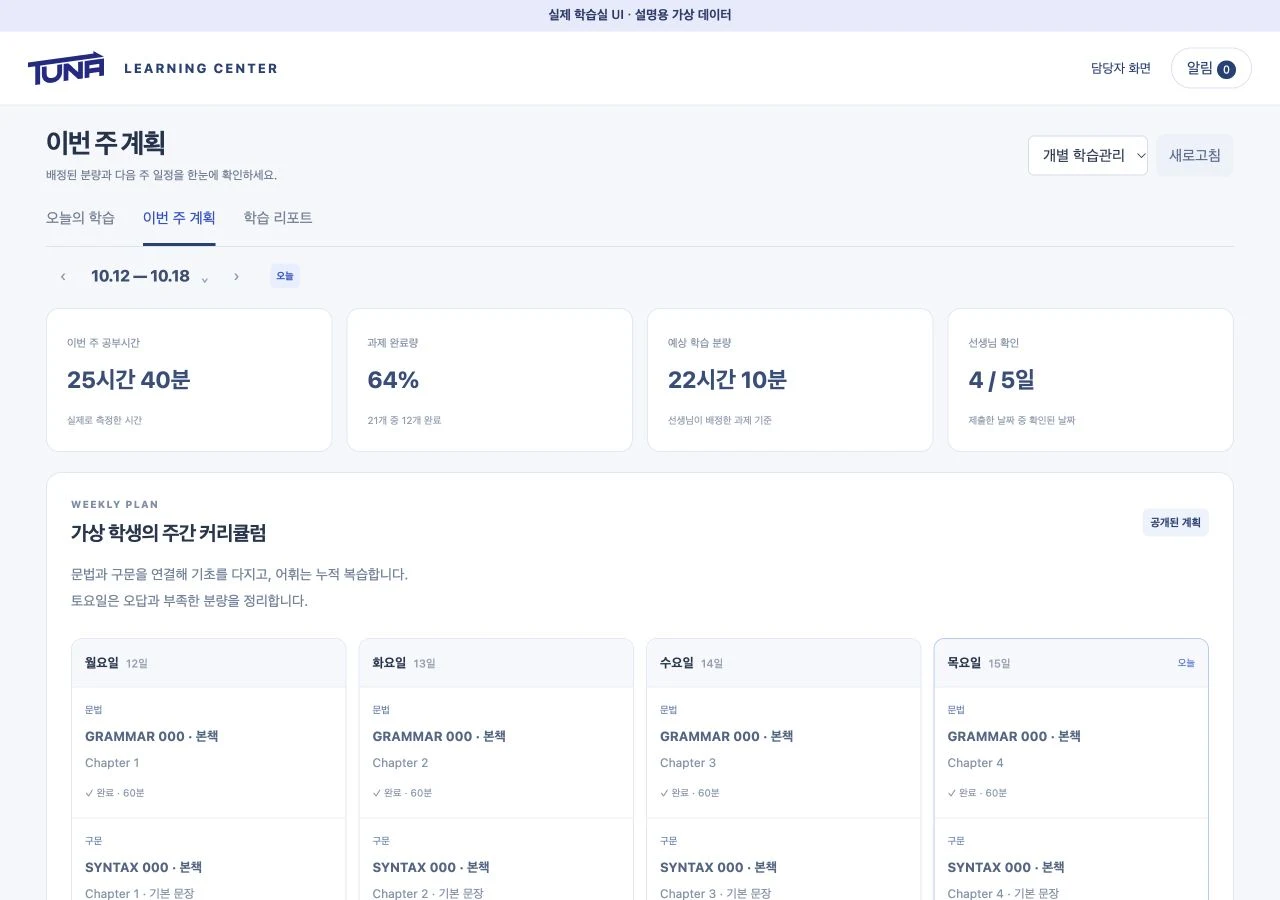Select the 이번 주 계획 tab
Image resolution: width=1280 pixels, height=900 pixels.
tap(179, 218)
